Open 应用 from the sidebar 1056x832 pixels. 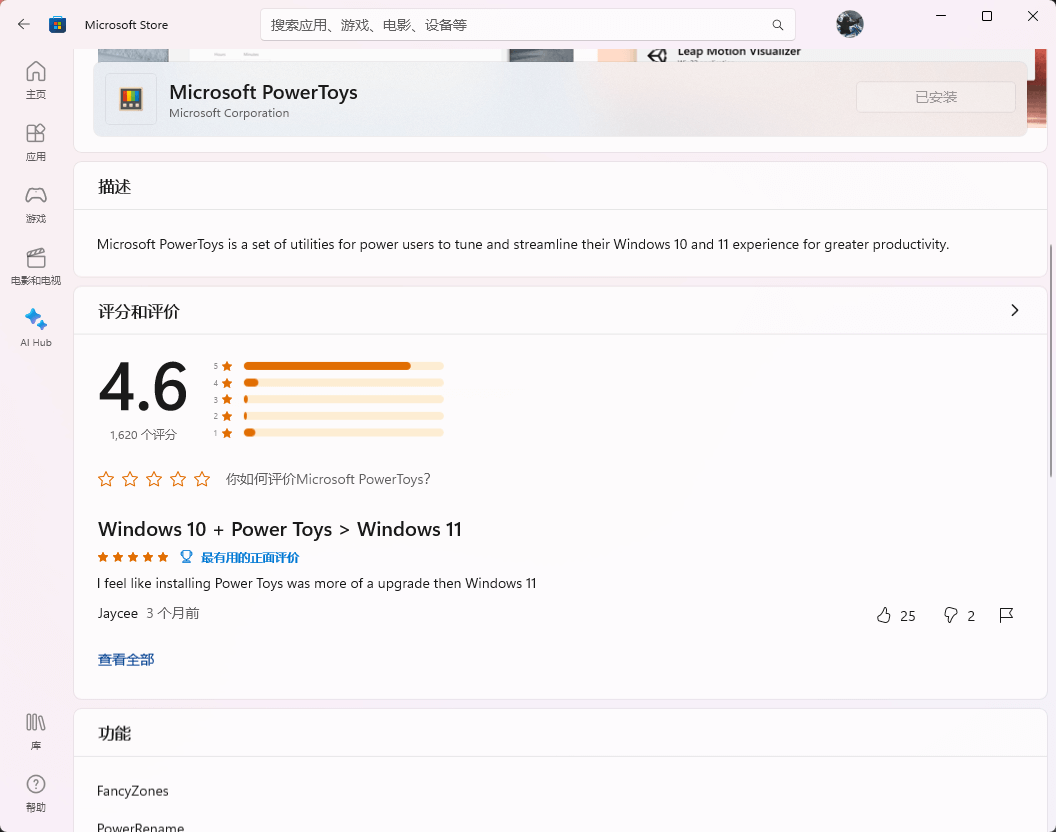point(35,141)
